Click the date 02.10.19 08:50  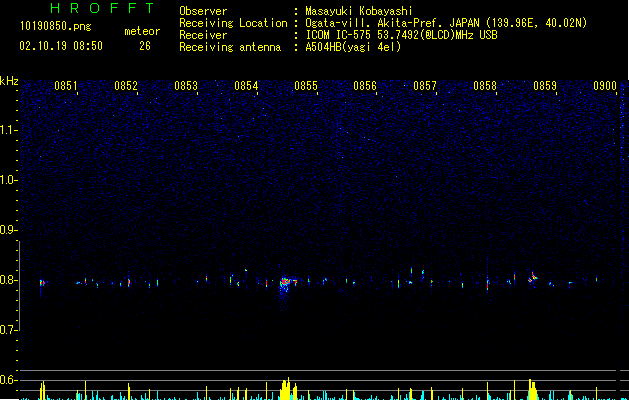[61, 46]
